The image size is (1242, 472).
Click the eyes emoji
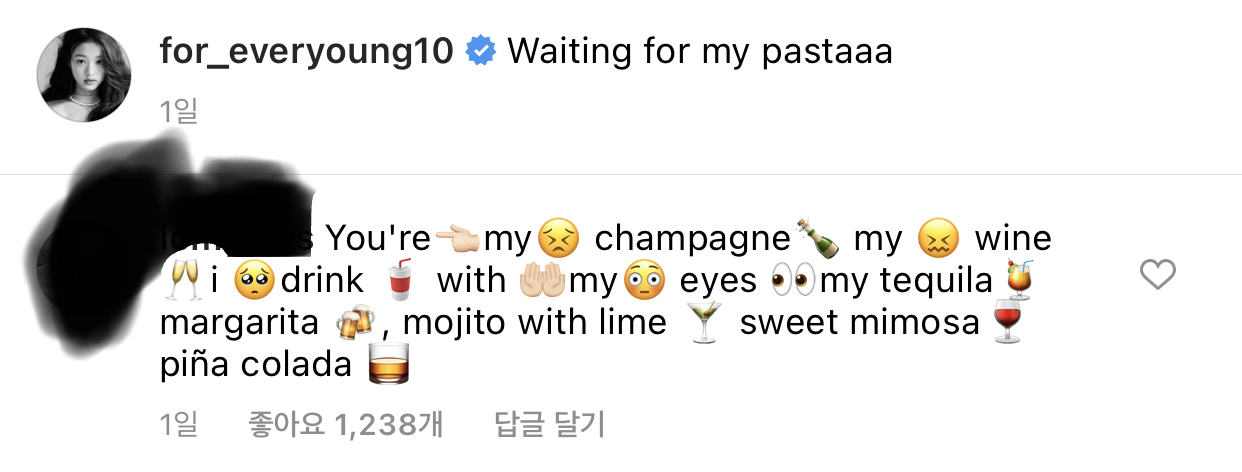pos(792,282)
